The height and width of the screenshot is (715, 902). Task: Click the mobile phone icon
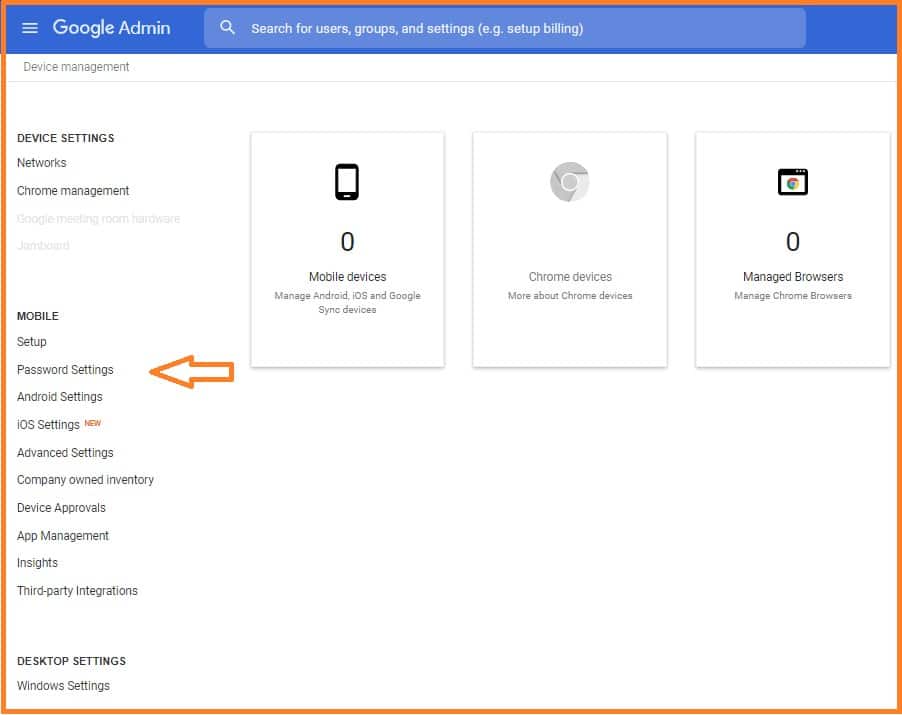(x=347, y=182)
